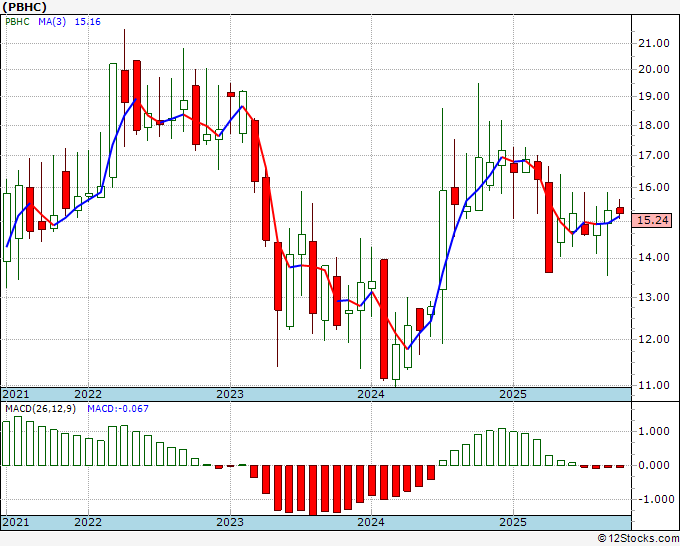The width and height of the screenshot is (680, 546).
Task: Click 2021 on the price chart timeline
Action: coord(16,394)
